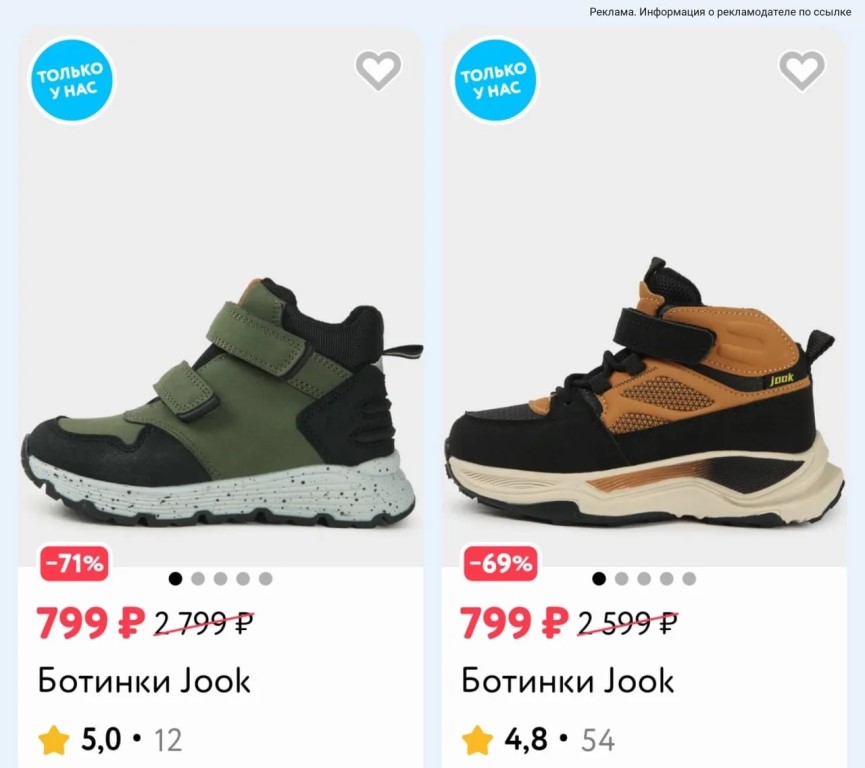Viewport: 865px width, 768px height.
Task: Select fourth image dot for orange boots
Action: pos(666,579)
